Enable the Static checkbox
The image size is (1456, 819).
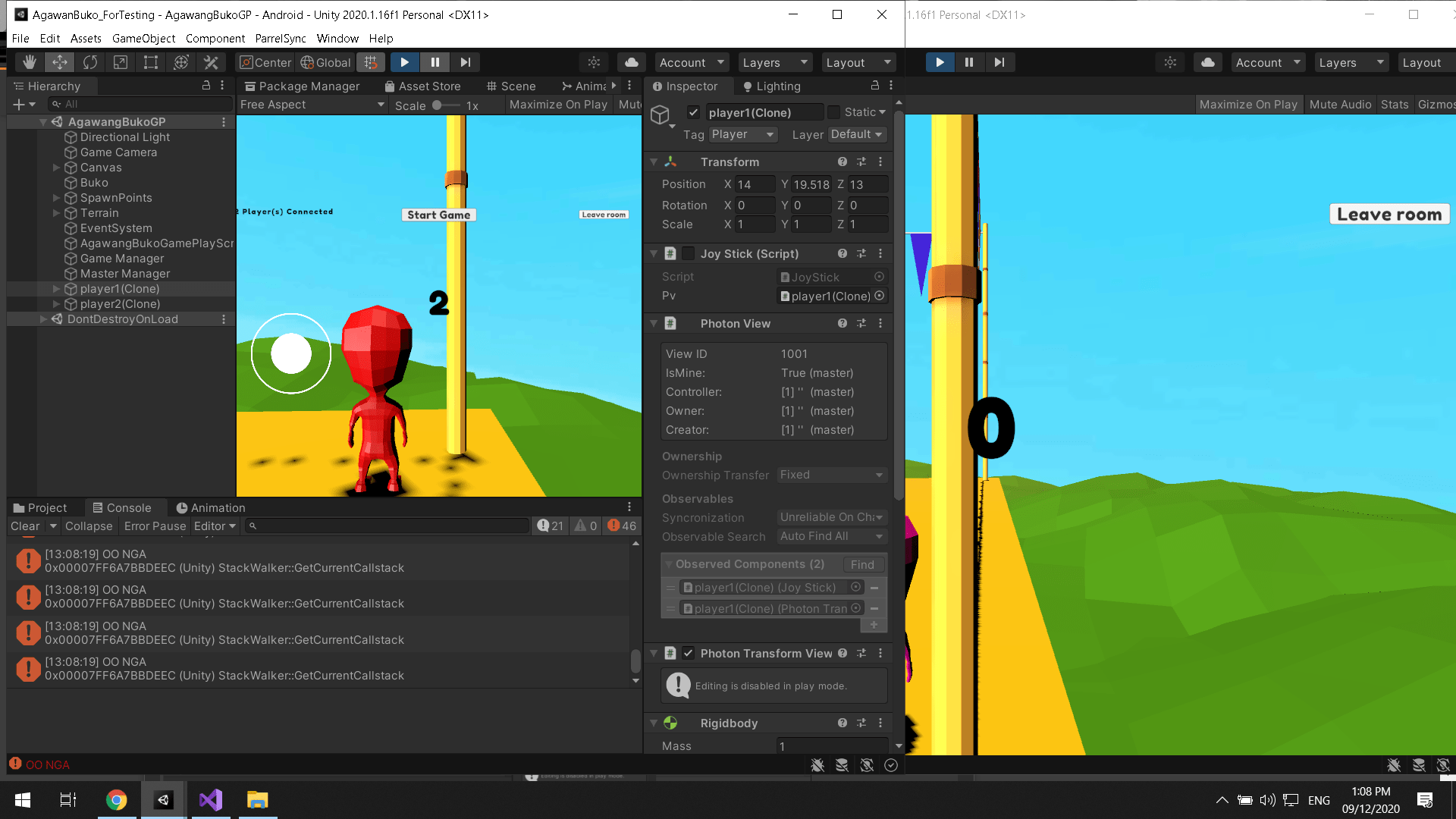pos(834,112)
